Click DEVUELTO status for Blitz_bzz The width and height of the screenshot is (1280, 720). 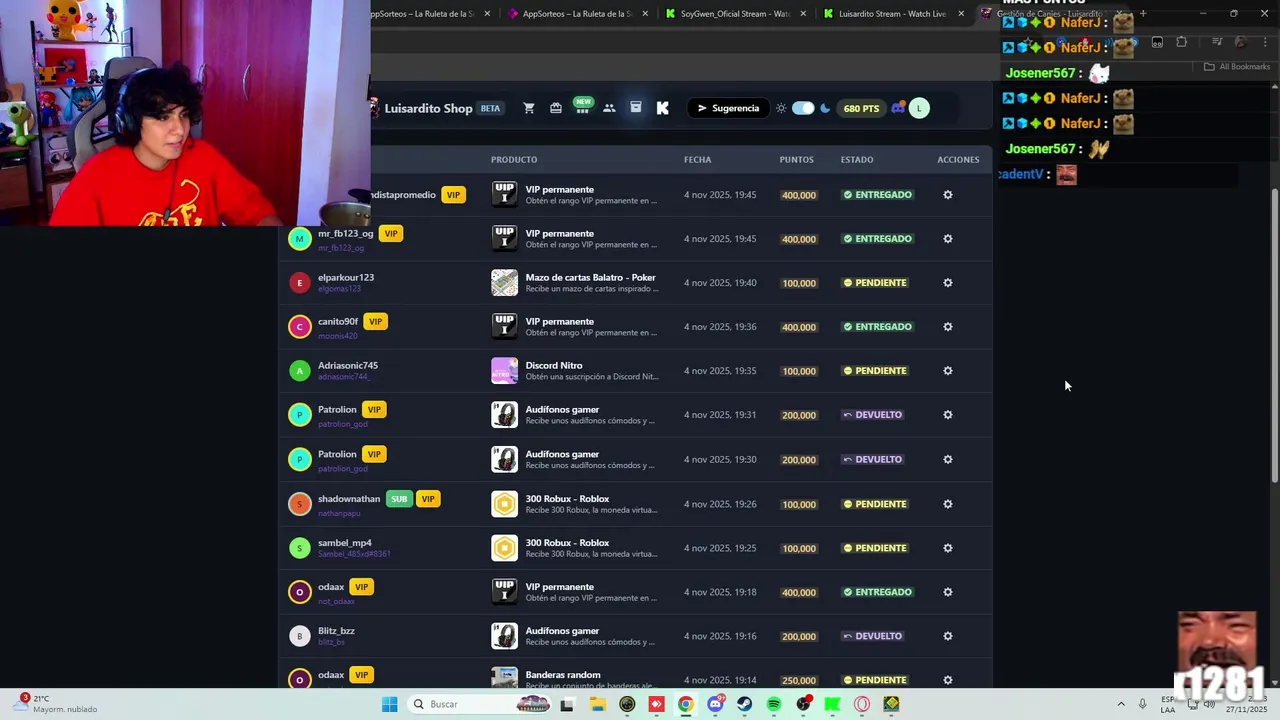[872, 636]
